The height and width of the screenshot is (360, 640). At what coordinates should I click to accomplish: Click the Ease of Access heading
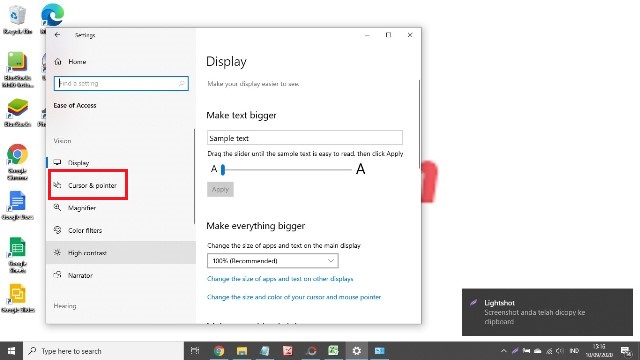(75, 105)
